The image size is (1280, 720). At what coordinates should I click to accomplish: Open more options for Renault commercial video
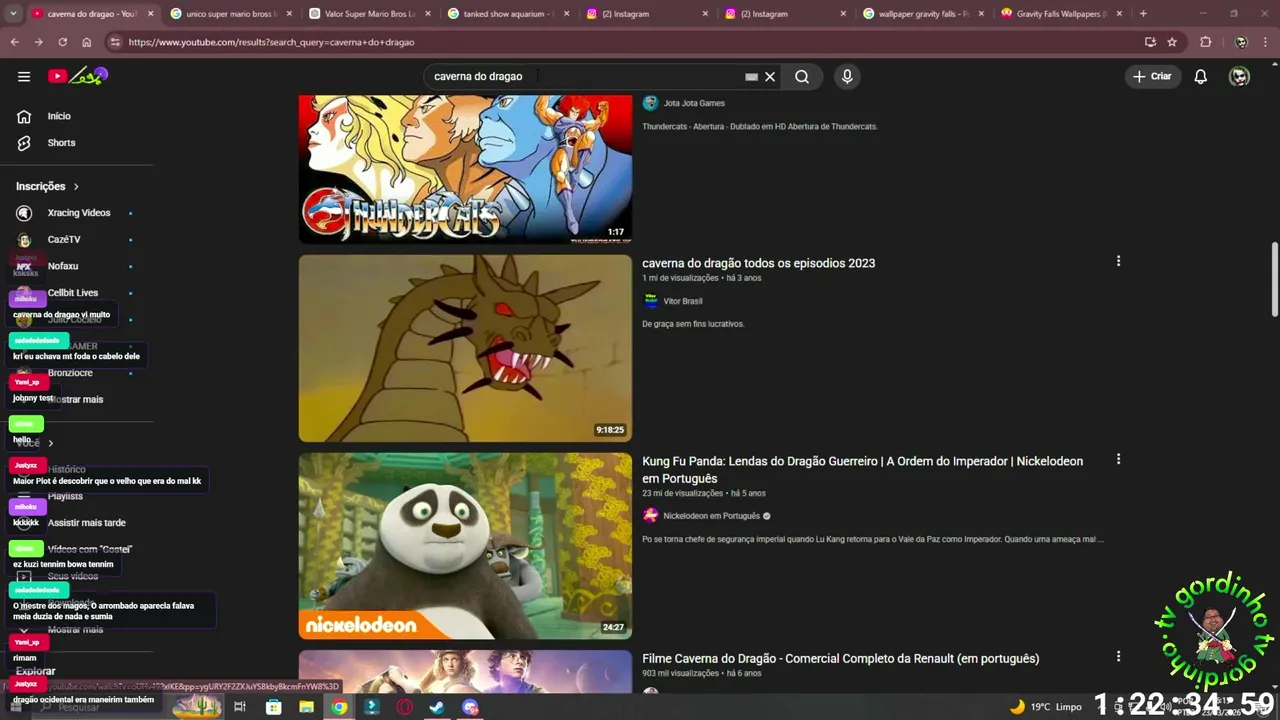pos(1118,656)
